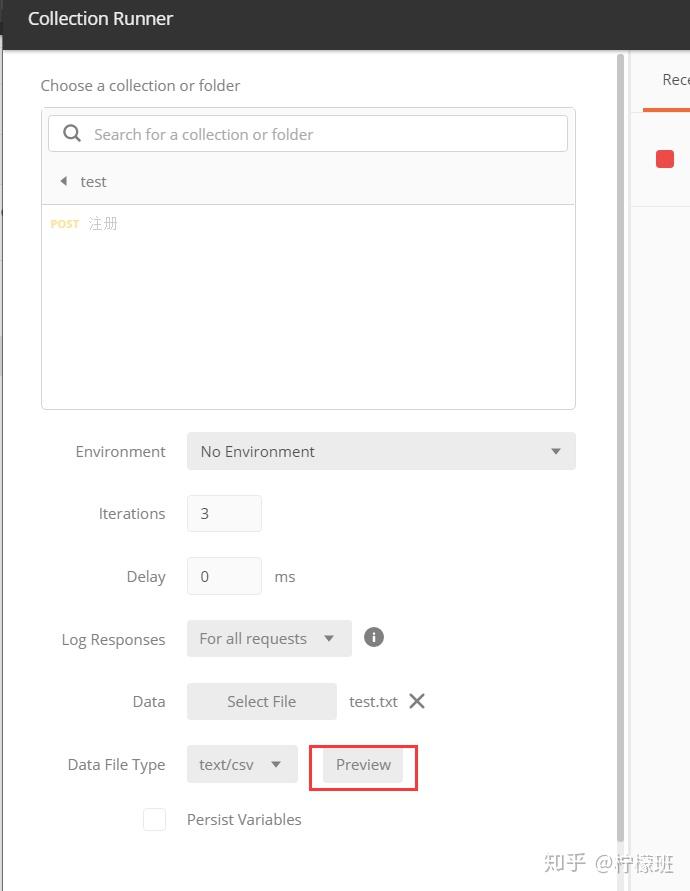Click the POST method badge

[x=65, y=224]
